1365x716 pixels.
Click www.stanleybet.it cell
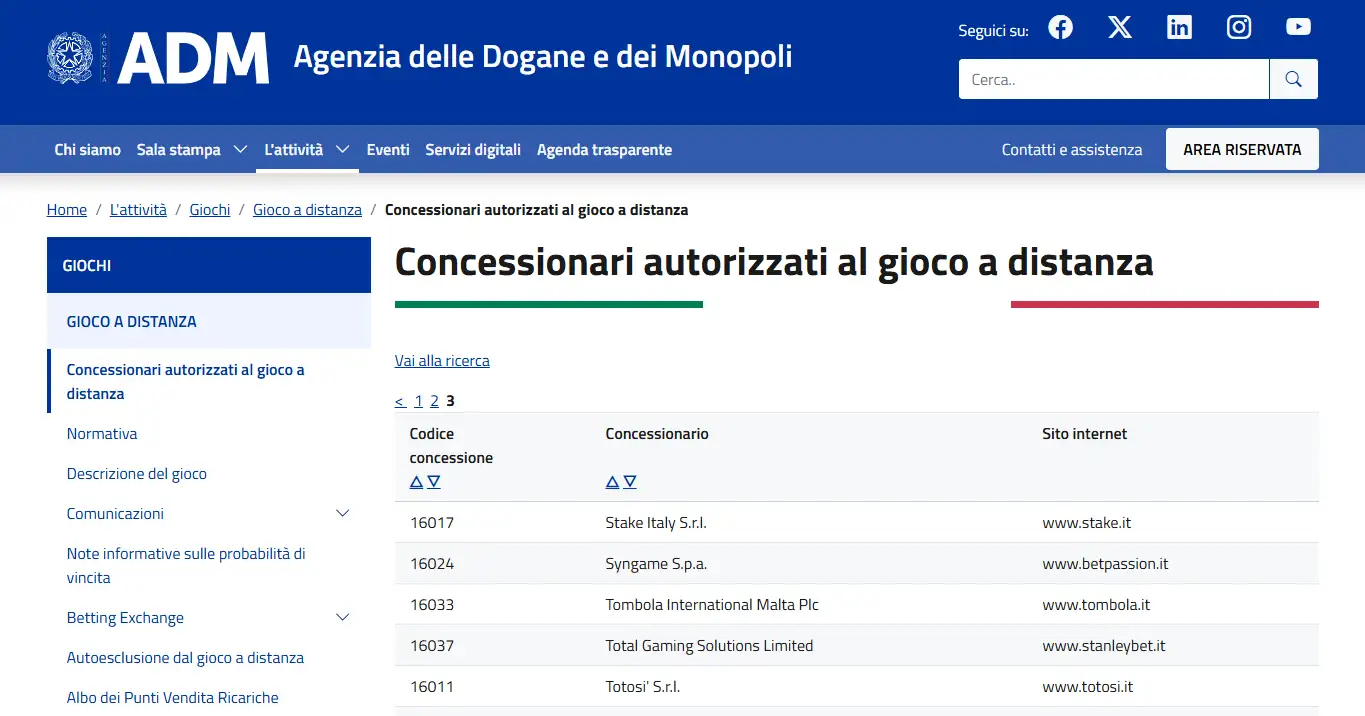pos(1104,646)
